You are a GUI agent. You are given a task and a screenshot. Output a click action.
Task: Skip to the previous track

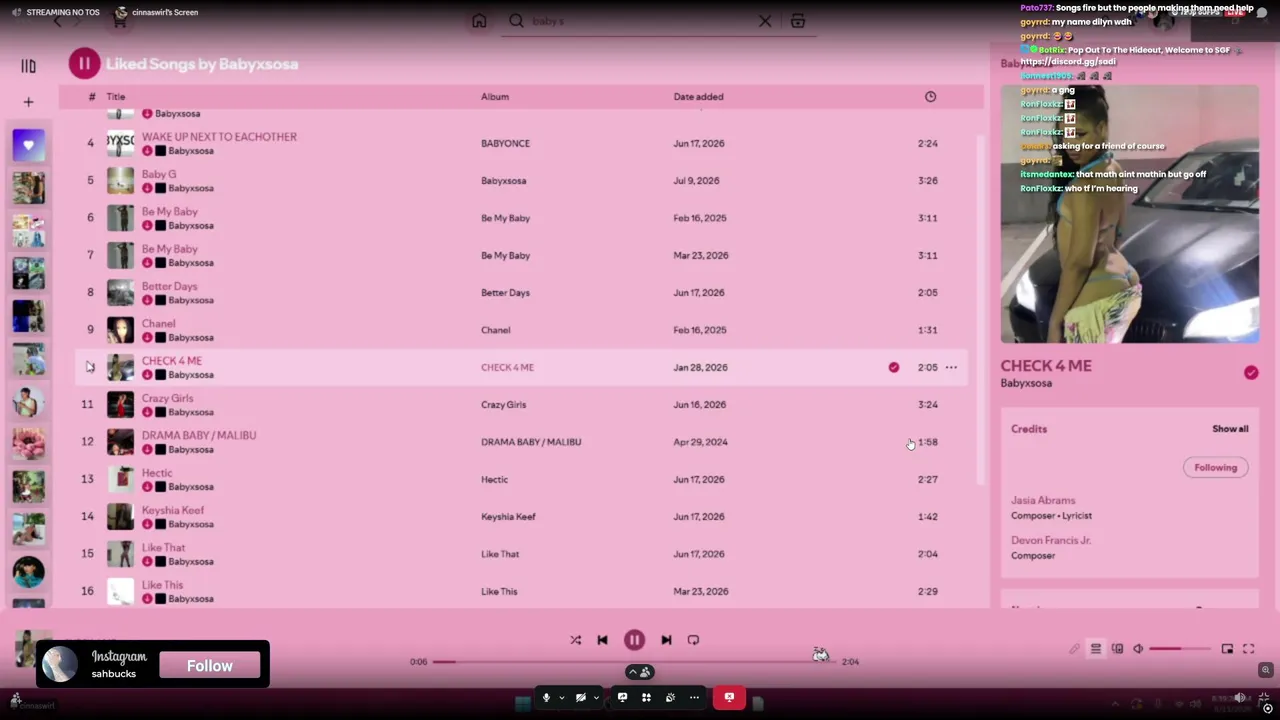click(602, 640)
